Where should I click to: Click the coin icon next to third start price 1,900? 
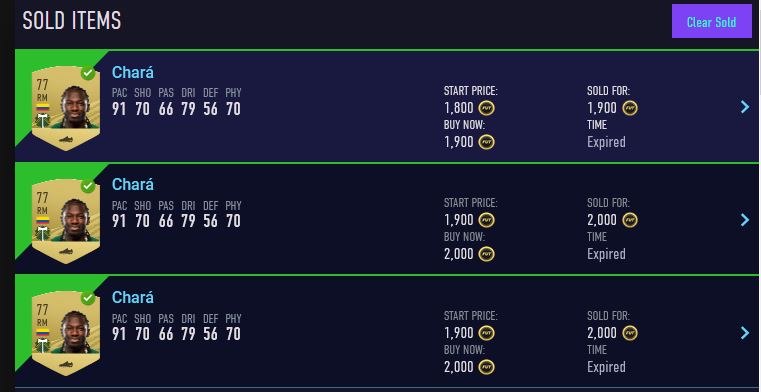(x=486, y=333)
